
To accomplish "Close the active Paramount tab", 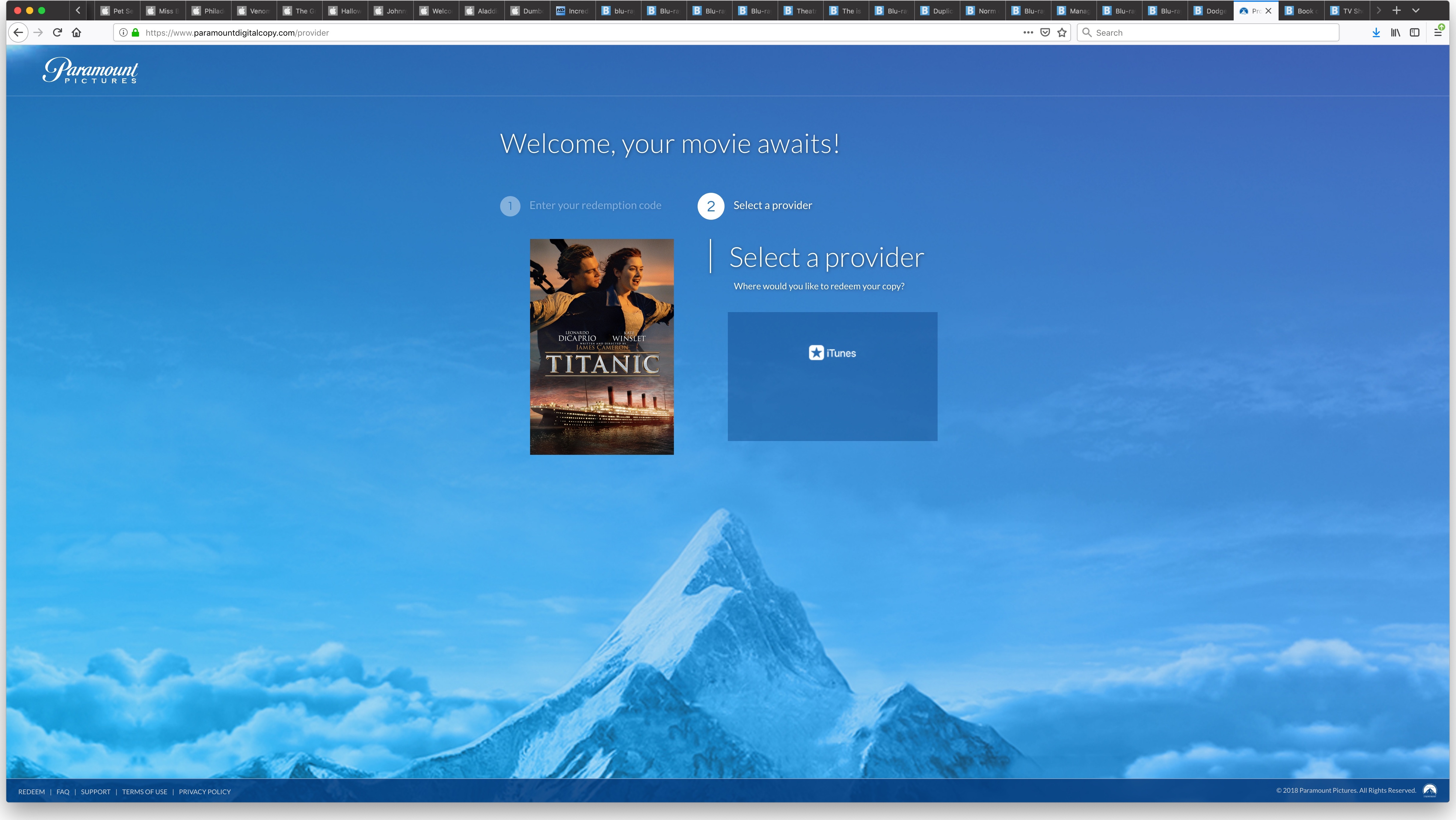I will coord(1268,11).
